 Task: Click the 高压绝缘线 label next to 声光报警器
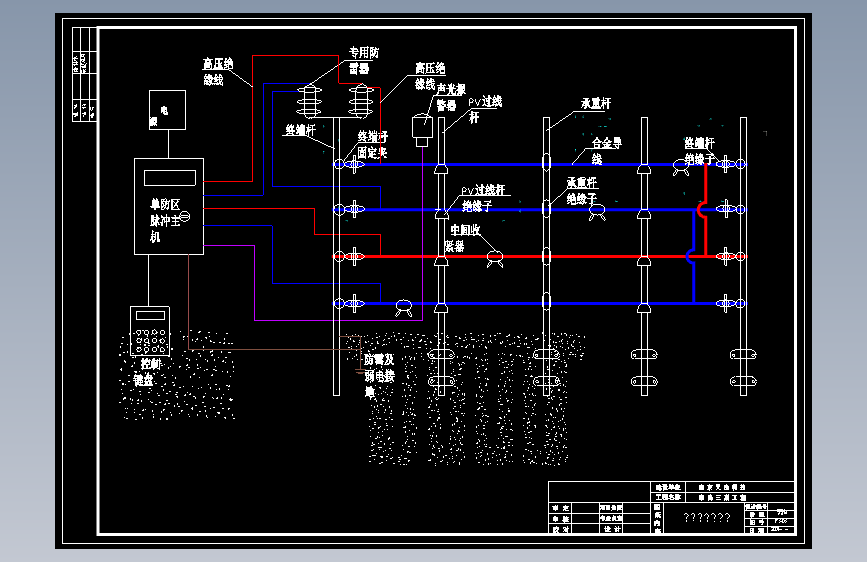pyautogui.click(x=430, y=76)
